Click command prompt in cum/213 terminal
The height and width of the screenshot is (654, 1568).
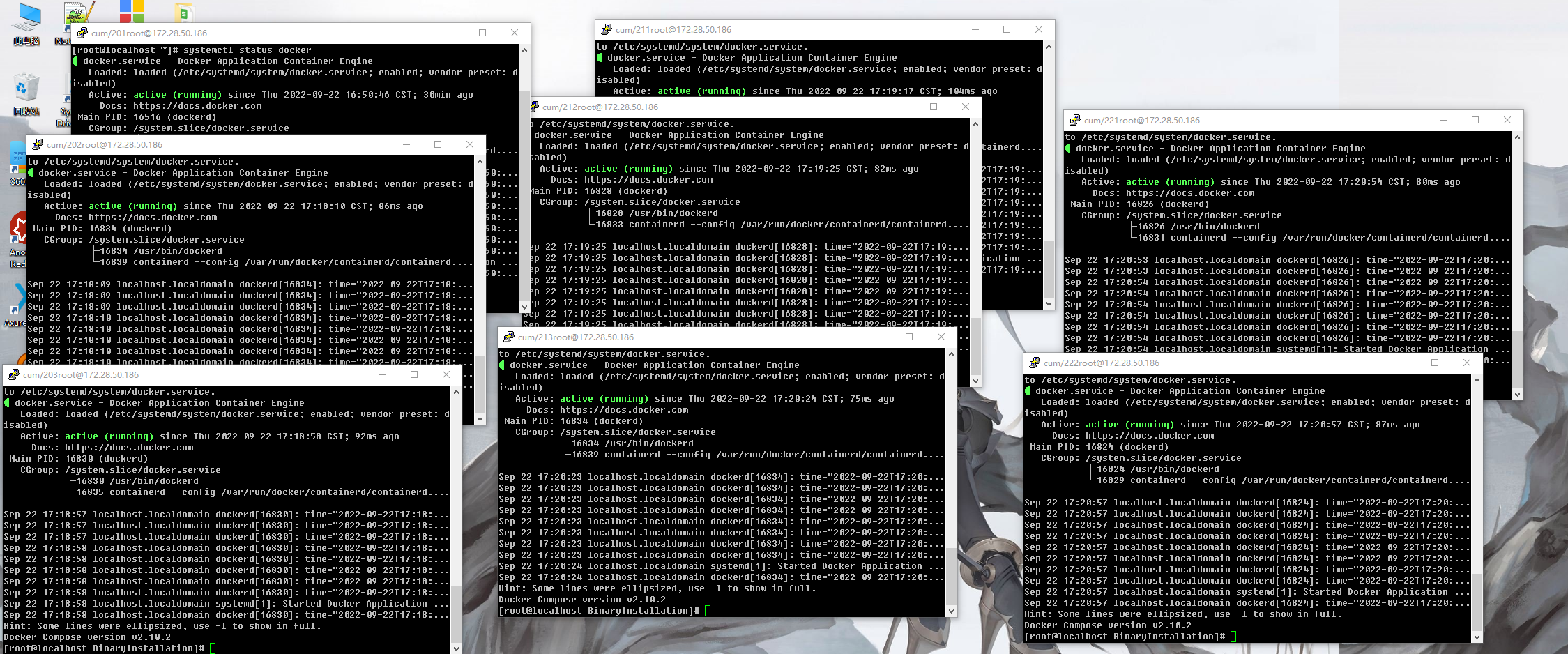point(708,611)
